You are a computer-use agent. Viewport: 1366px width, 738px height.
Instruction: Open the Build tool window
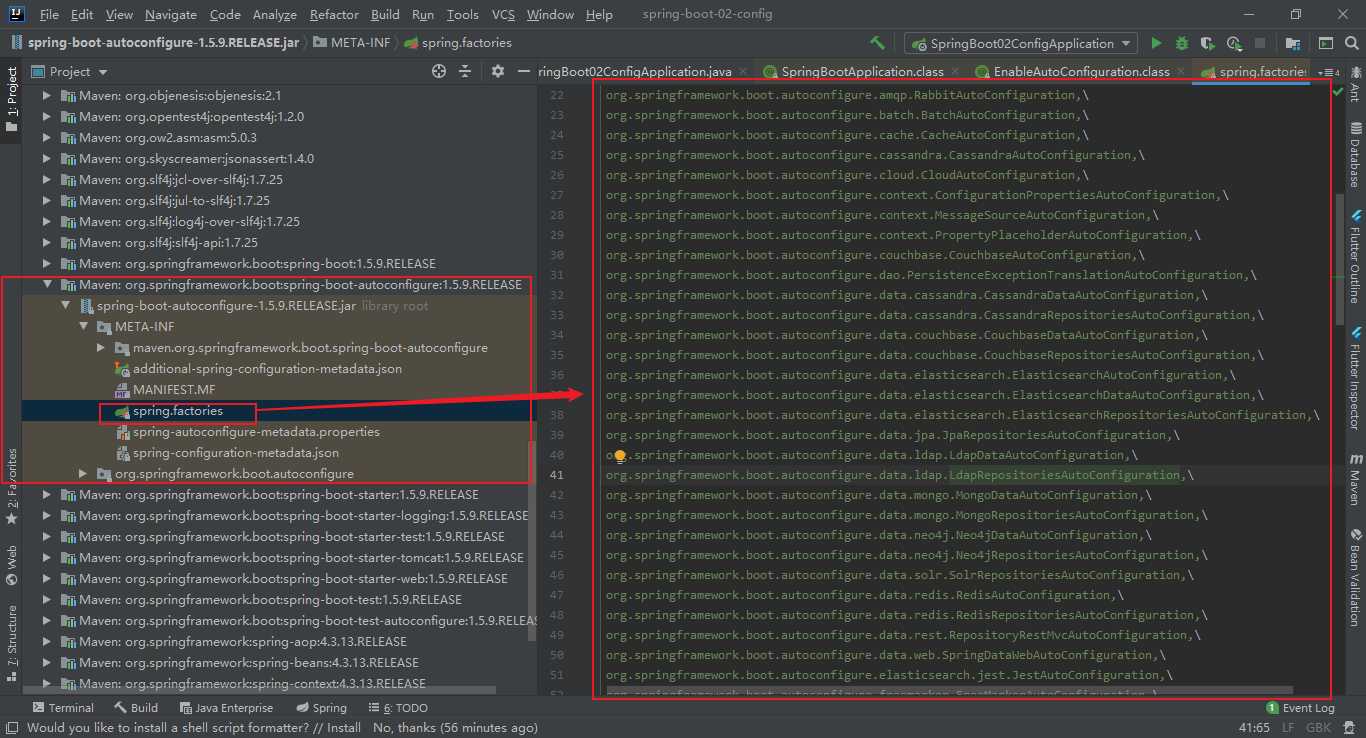[x=136, y=708]
